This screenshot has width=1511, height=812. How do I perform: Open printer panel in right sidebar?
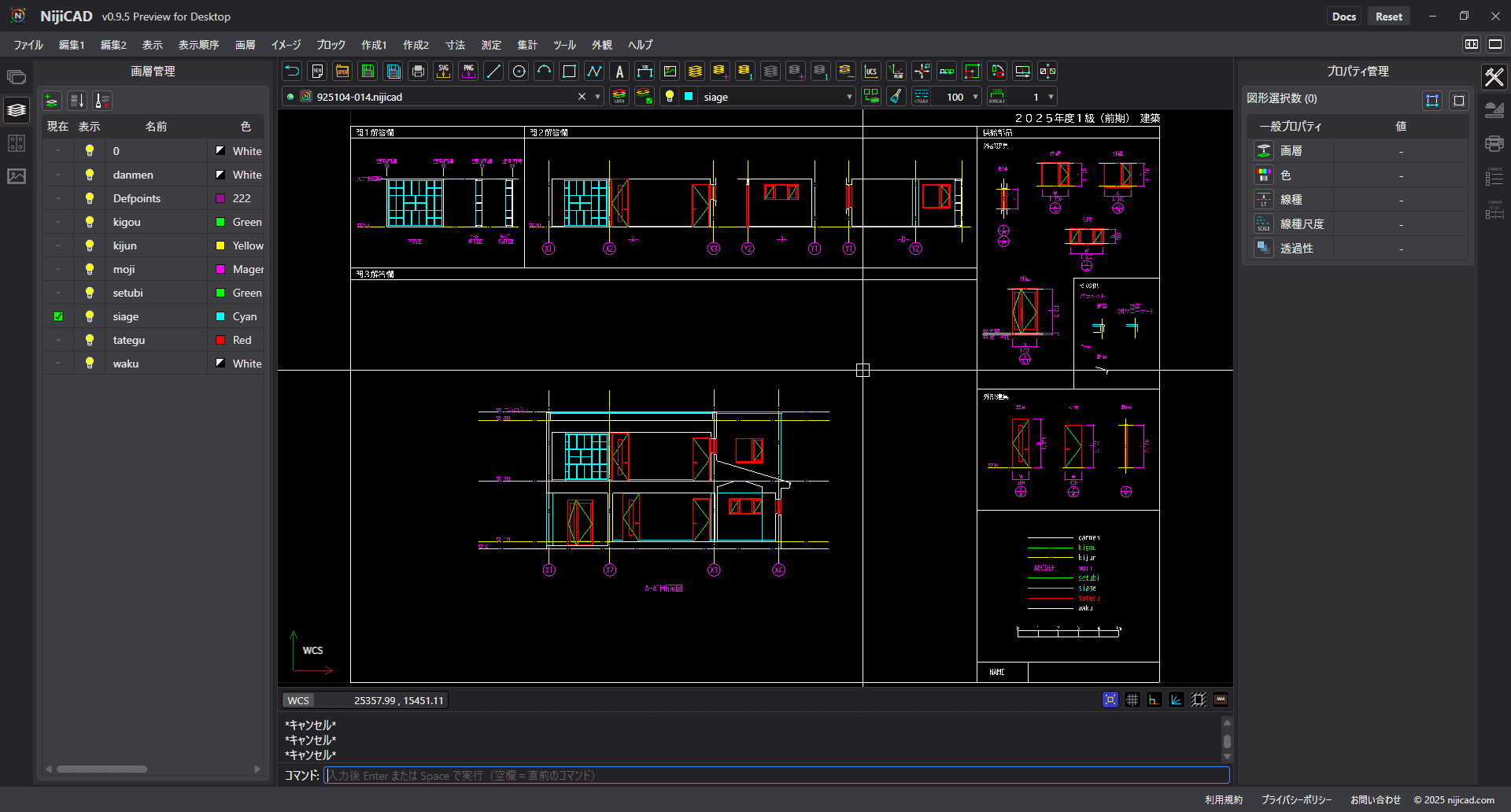1494,143
